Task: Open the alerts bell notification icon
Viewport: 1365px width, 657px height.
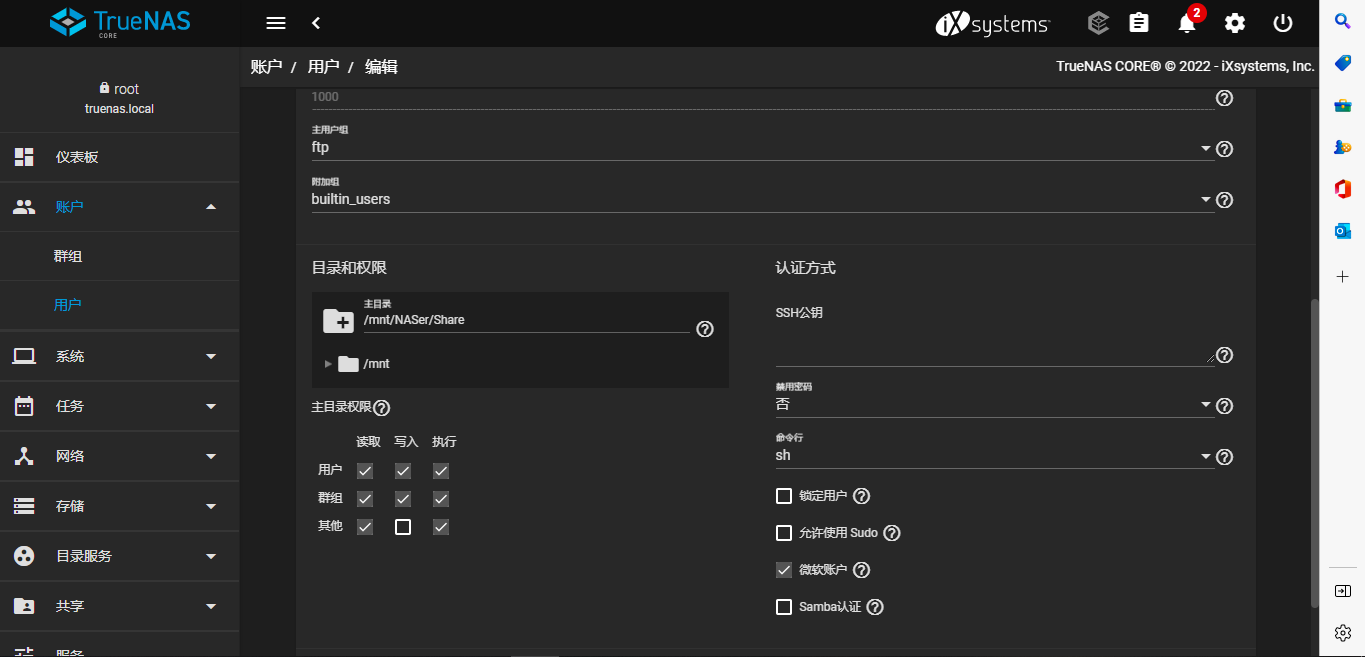Action: pyautogui.click(x=1187, y=23)
